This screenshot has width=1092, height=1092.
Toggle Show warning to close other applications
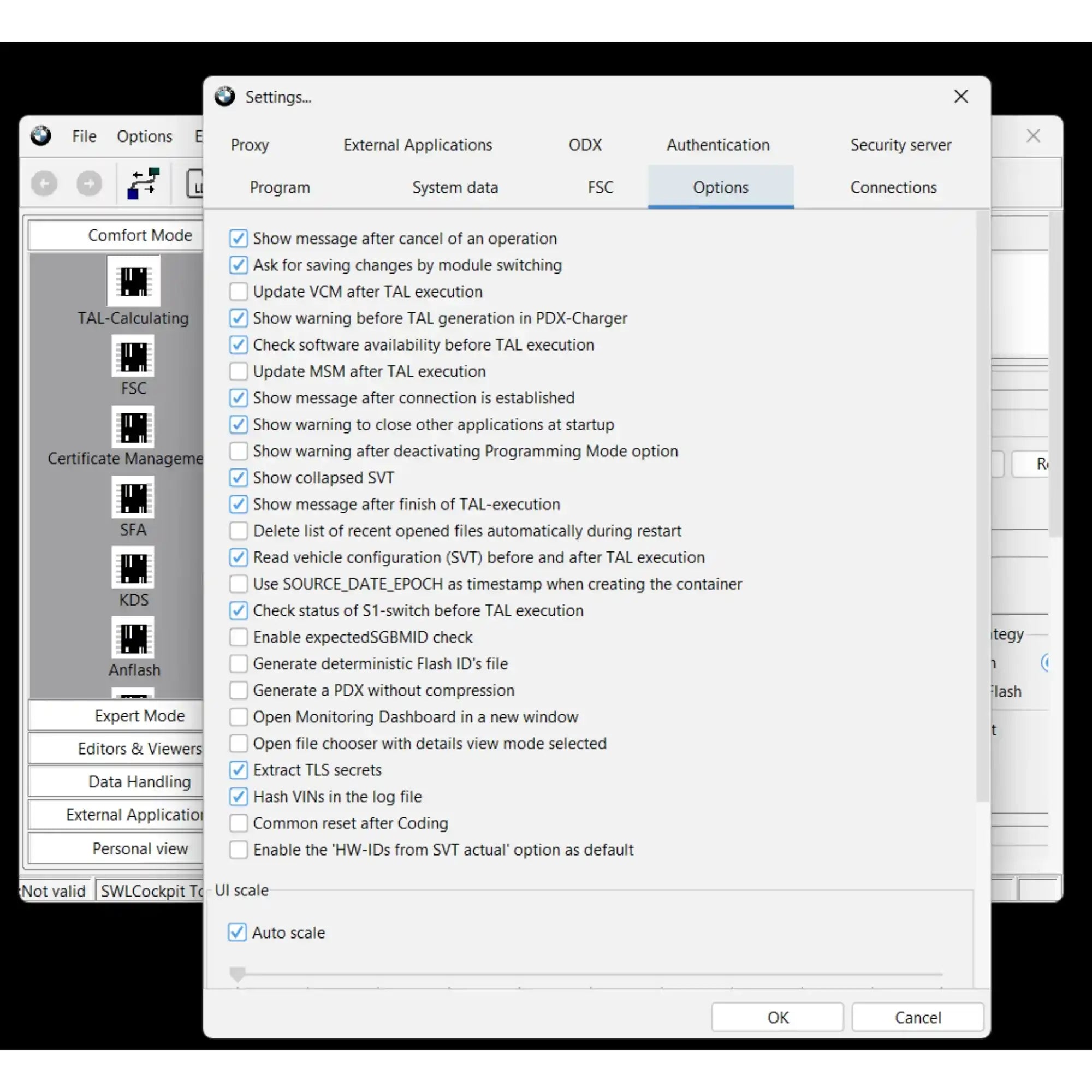point(239,424)
